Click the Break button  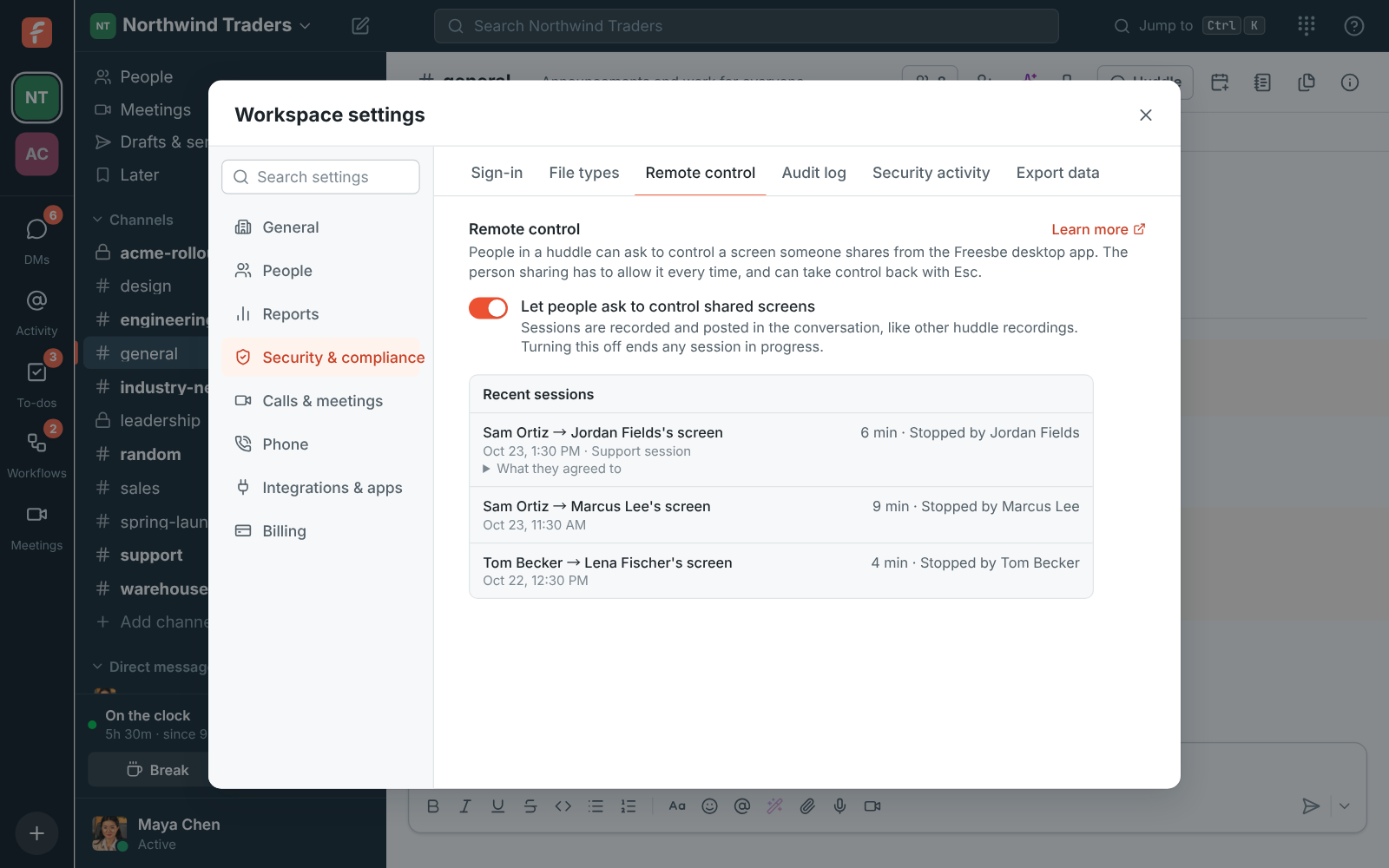click(157, 770)
